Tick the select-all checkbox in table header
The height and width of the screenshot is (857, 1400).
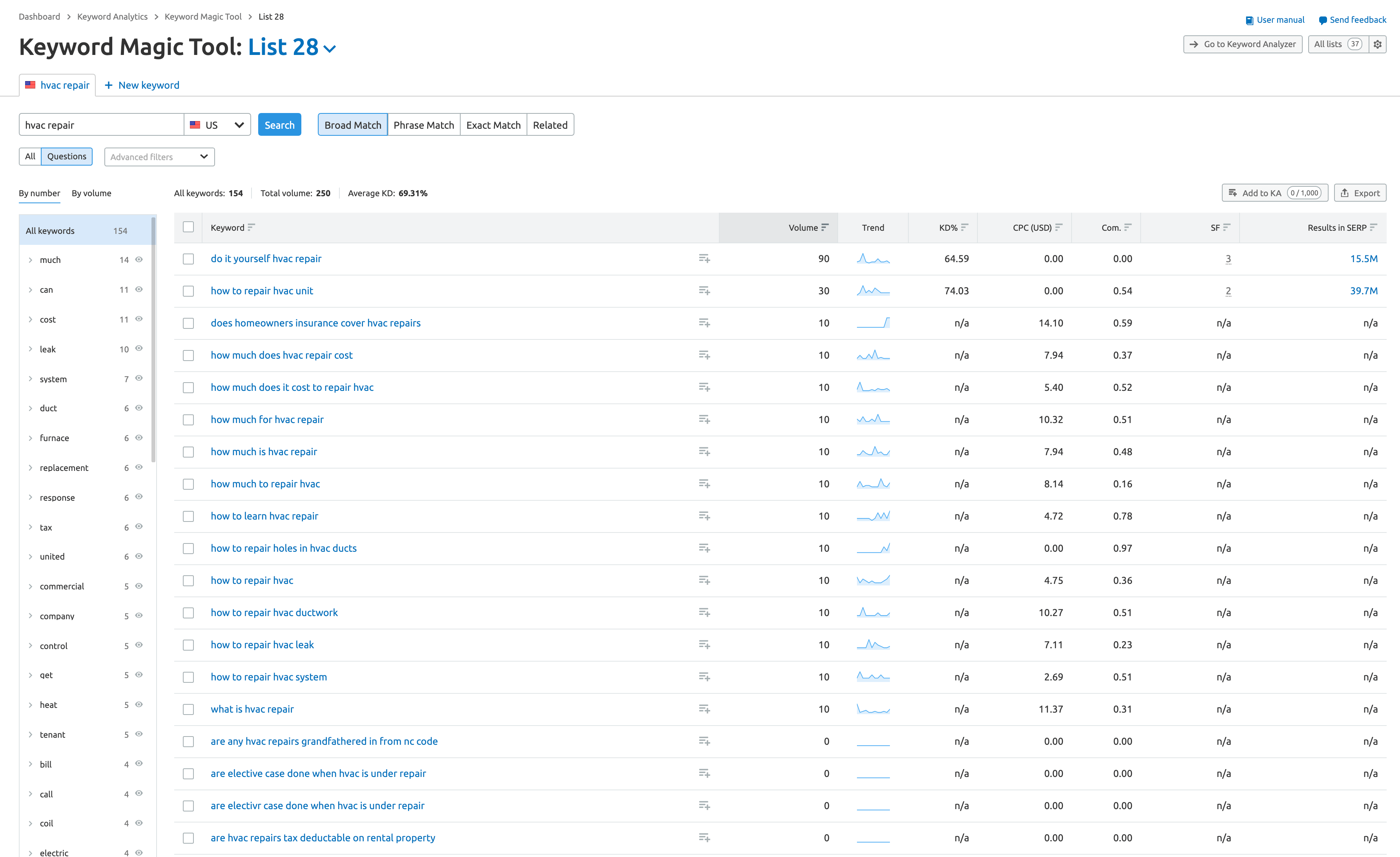[x=188, y=227]
